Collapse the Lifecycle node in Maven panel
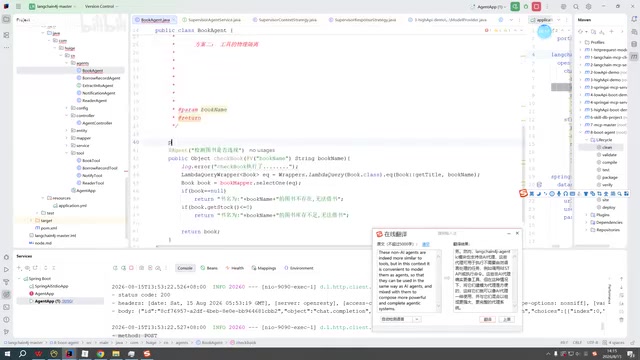640x360 pixels. point(587,140)
